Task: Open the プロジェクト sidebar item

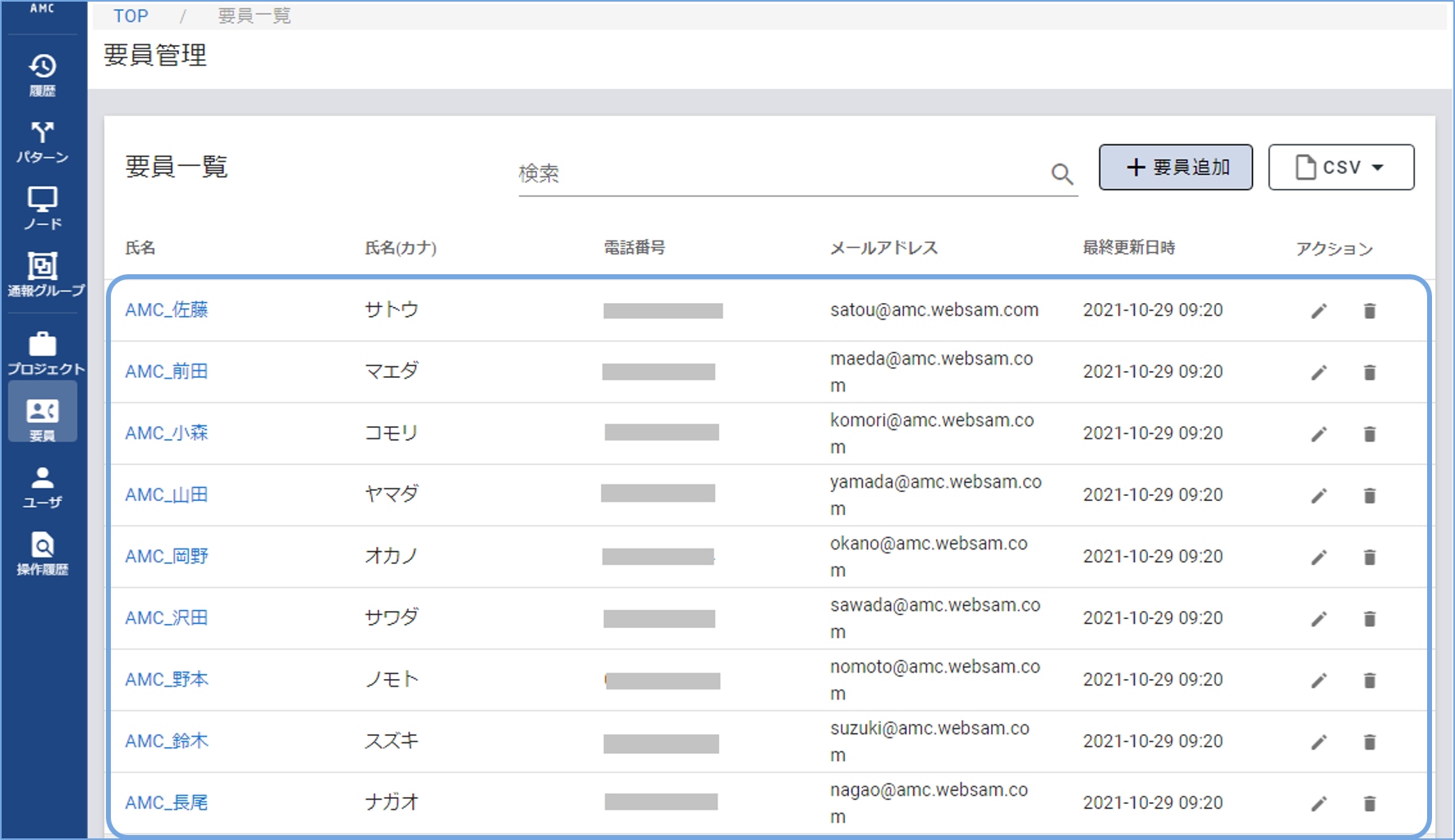Action: 45,353
